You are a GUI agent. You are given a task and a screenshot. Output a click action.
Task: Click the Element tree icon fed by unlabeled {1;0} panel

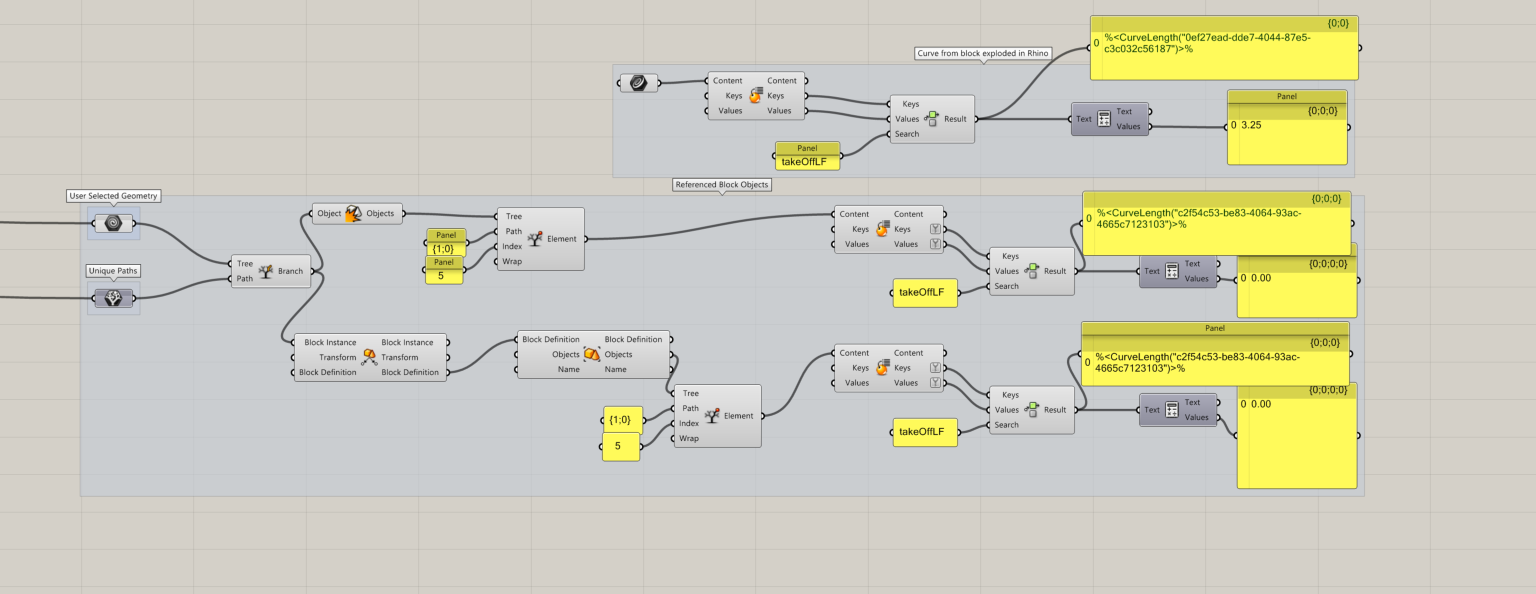pyautogui.click(x=713, y=416)
